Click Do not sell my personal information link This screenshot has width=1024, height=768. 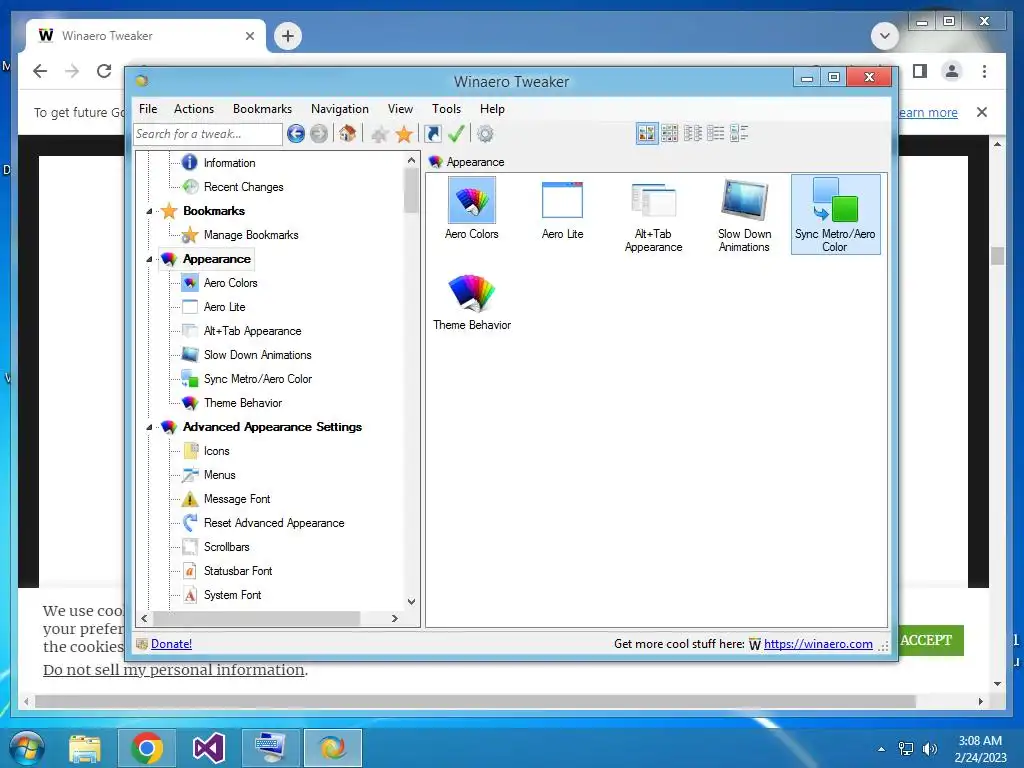coord(174,670)
